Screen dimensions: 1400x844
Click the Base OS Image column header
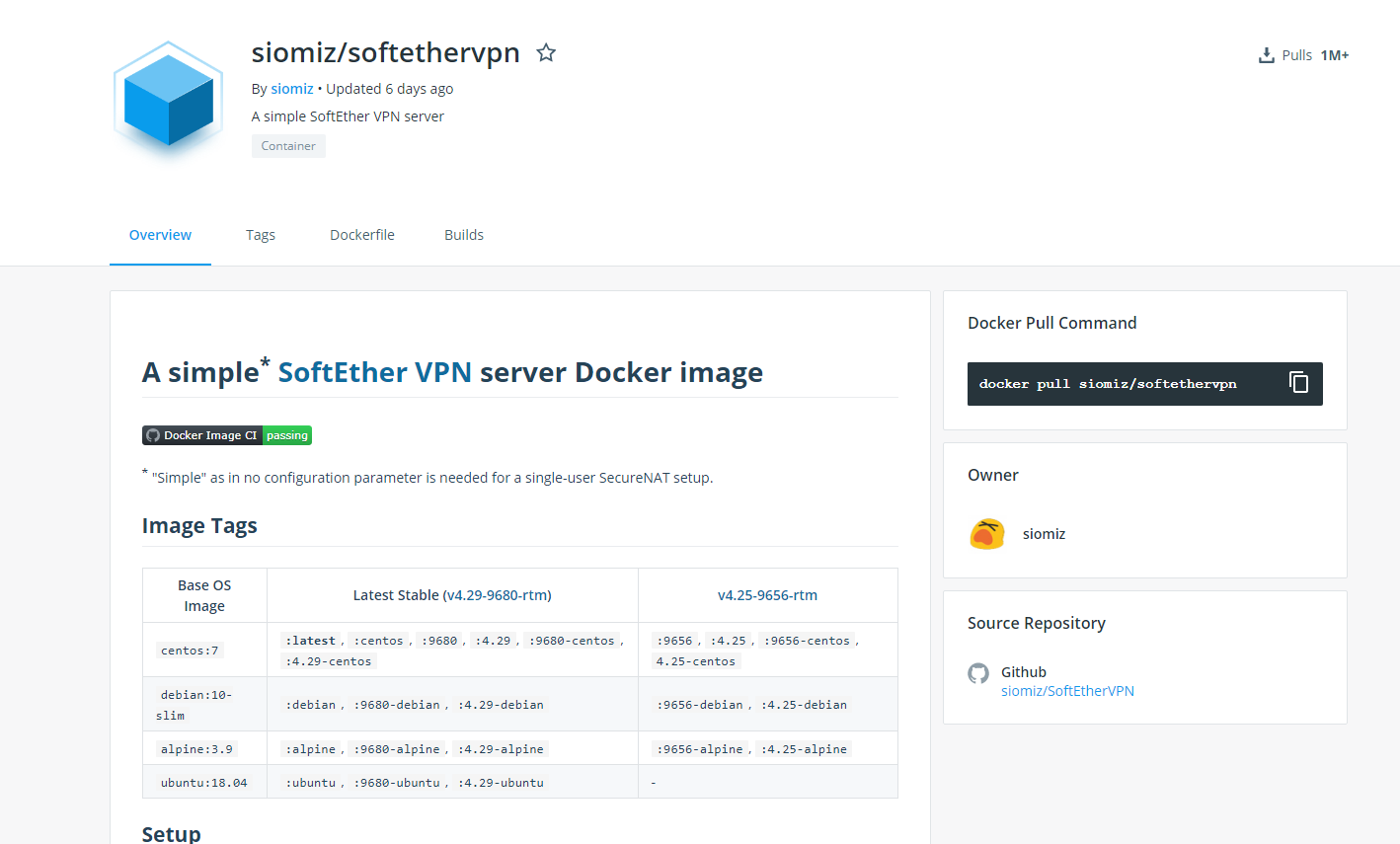[x=204, y=595]
